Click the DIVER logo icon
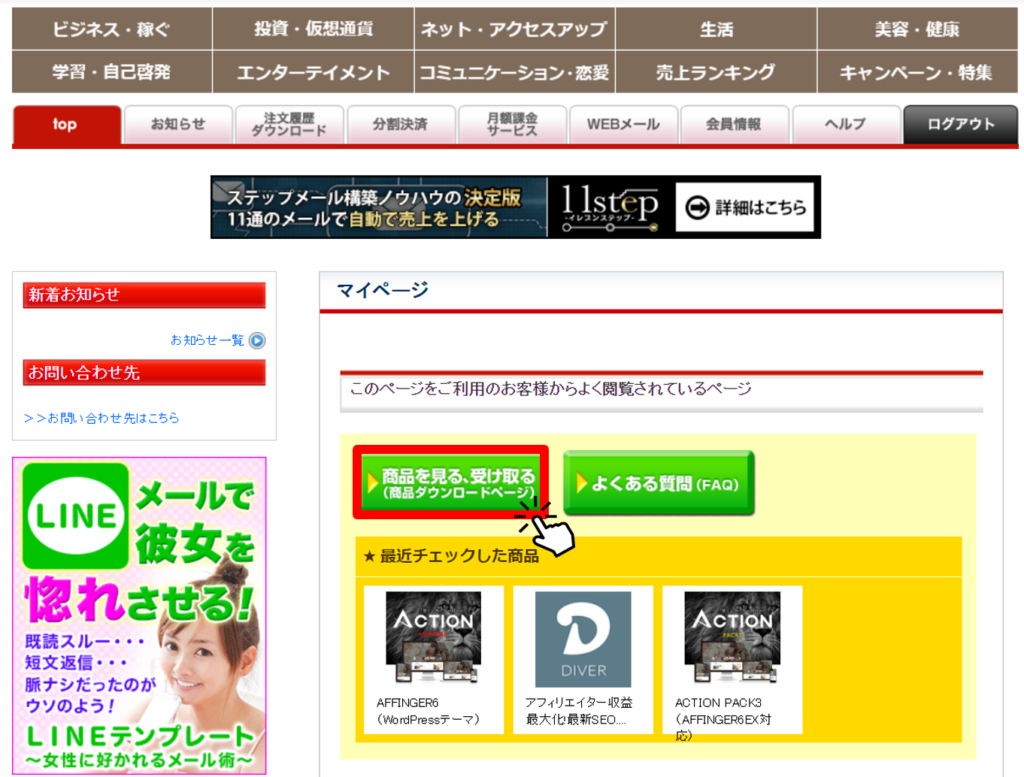 point(583,638)
